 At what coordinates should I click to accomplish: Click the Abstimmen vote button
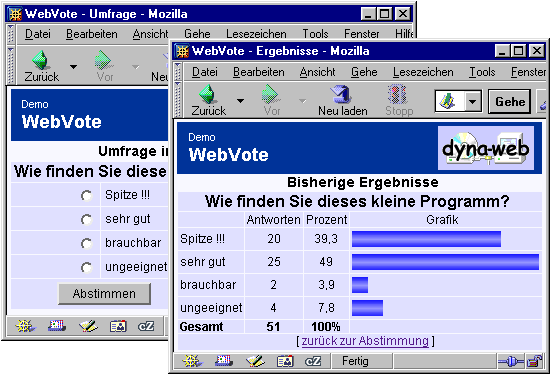click(104, 294)
